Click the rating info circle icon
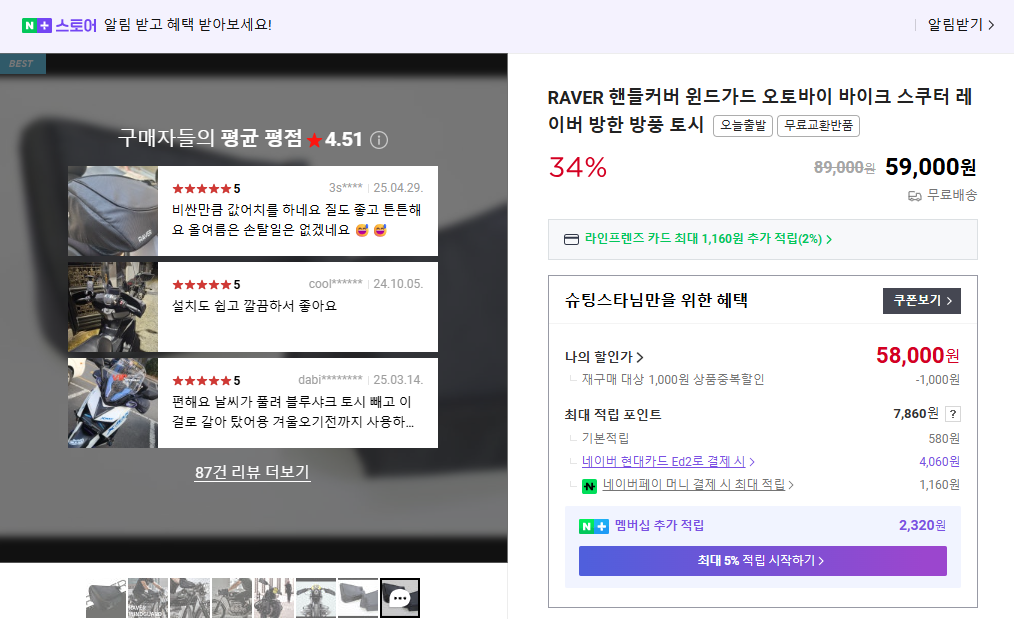The image size is (1014, 619). tap(379, 140)
